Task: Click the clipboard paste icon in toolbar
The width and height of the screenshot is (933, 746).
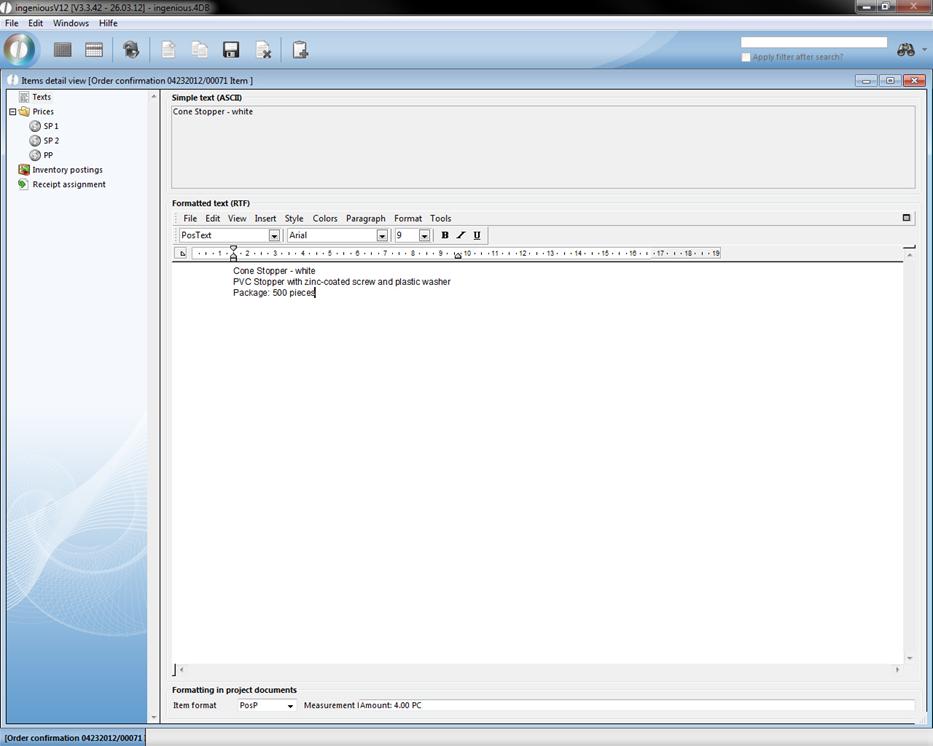Action: 300,50
